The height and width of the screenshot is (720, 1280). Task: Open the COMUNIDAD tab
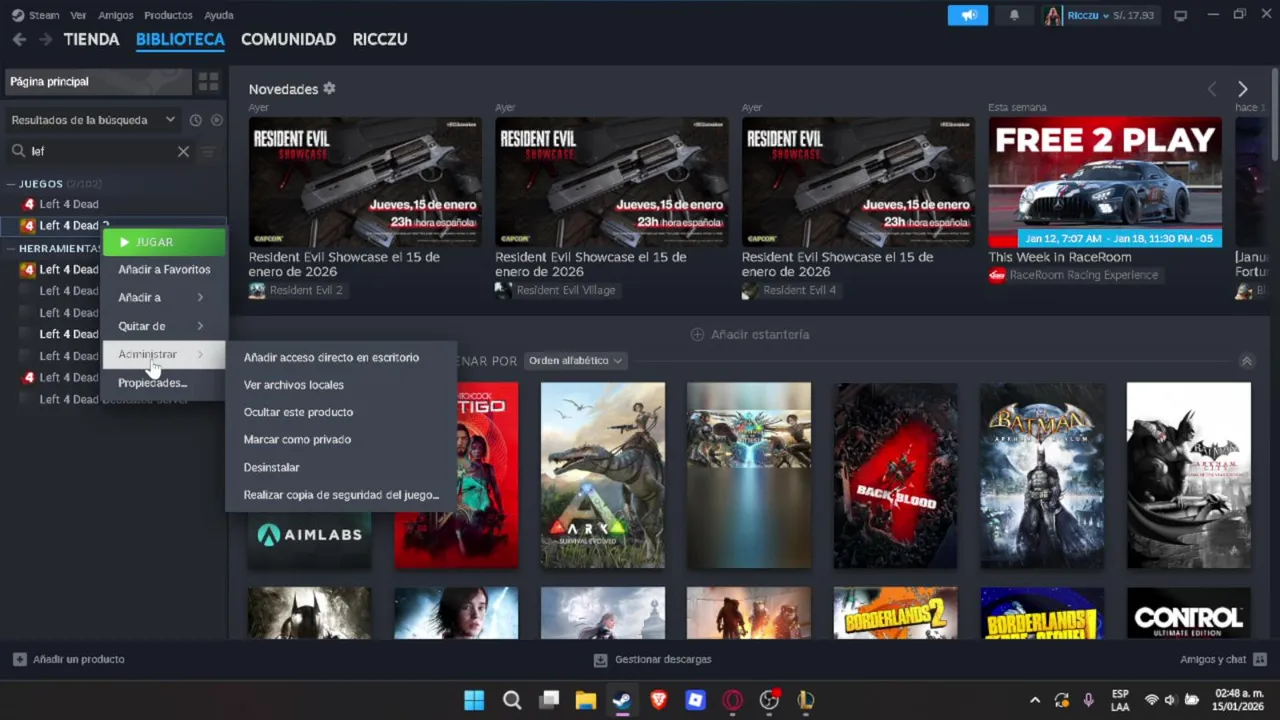(288, 39)
